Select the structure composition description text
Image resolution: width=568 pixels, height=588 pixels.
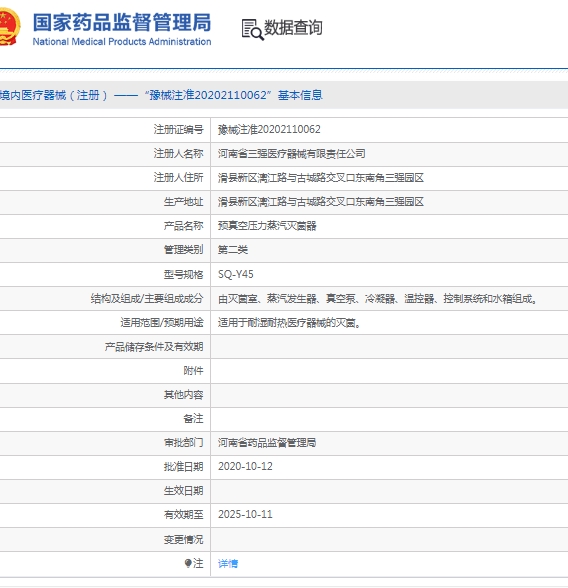[x=378, y=298]
